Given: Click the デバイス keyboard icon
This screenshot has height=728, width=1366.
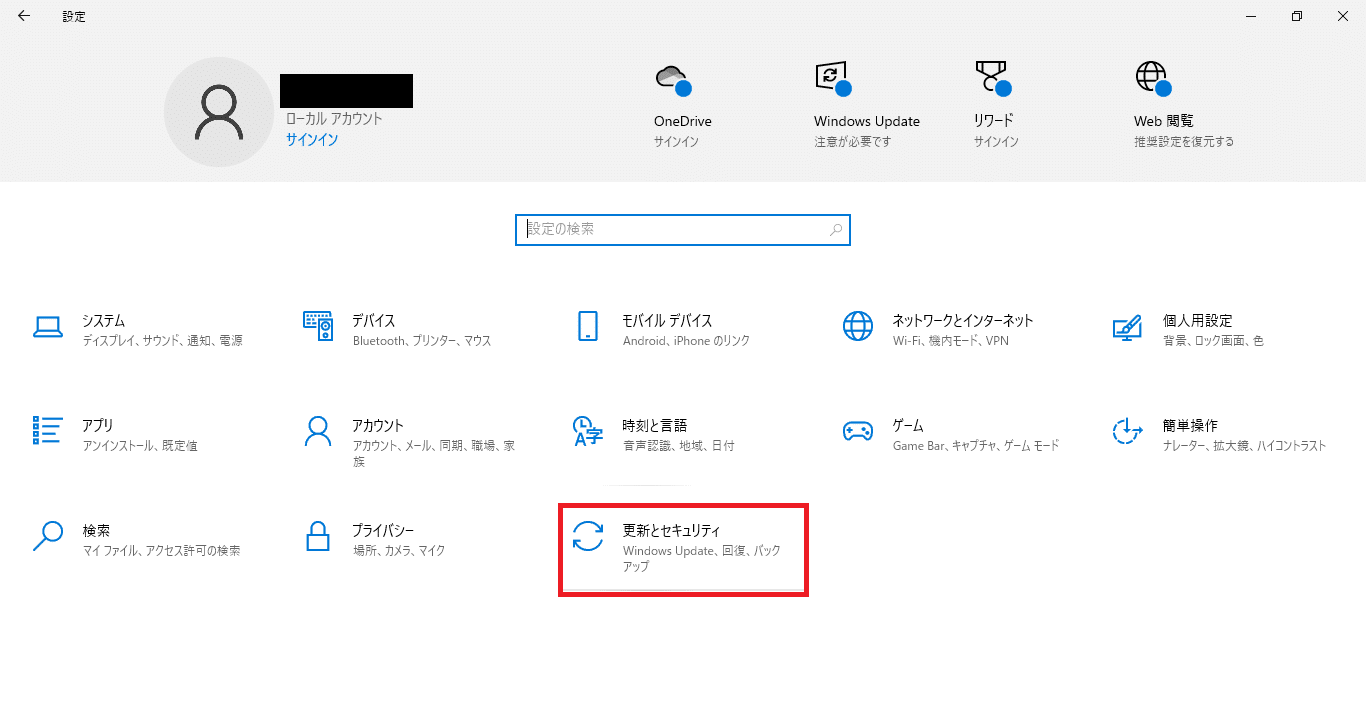Looking at the screenshot, I should [318, 326].
